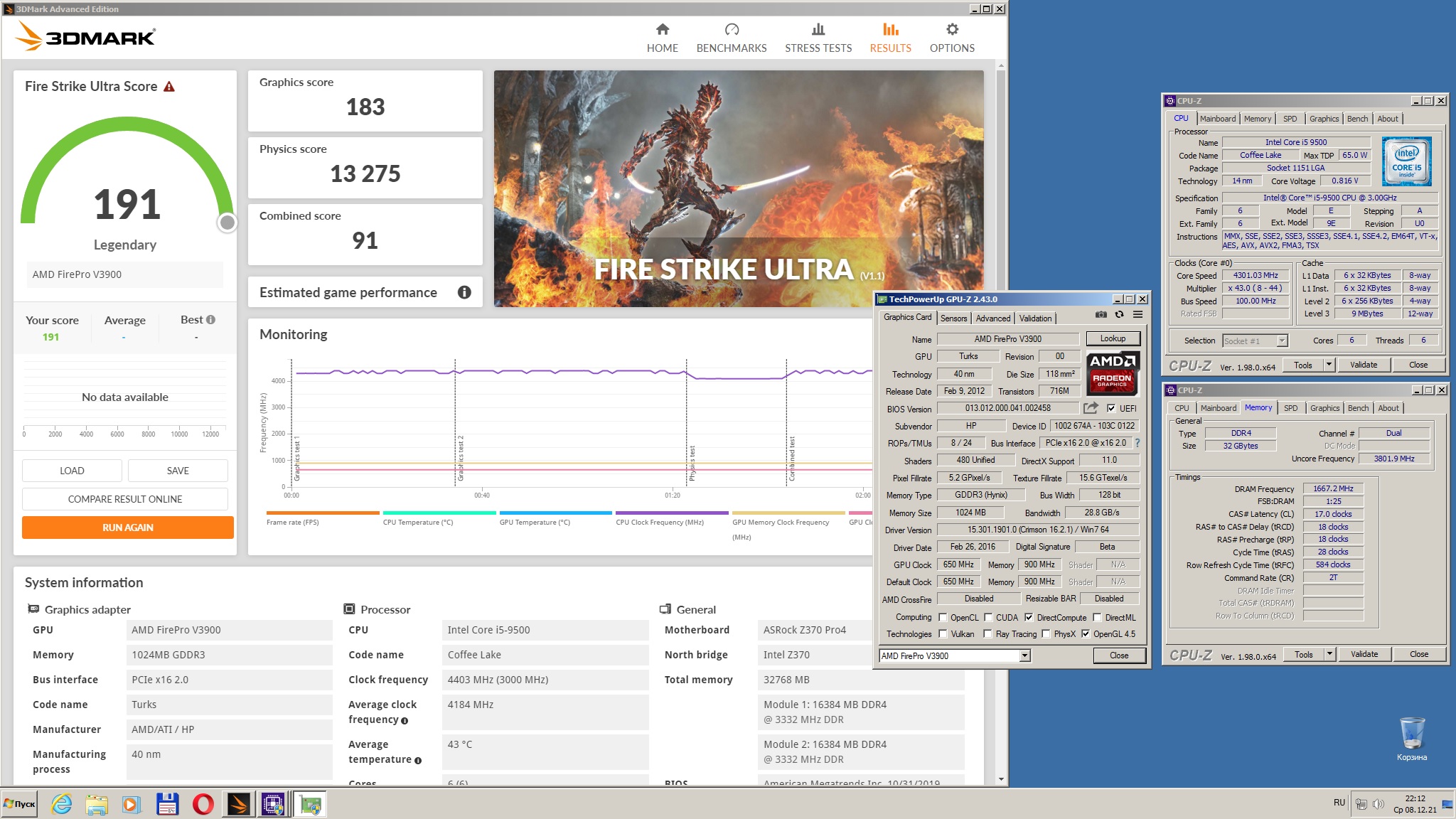
Task: Open Internet Explorer from the taskbar
Action: point(62,804)
